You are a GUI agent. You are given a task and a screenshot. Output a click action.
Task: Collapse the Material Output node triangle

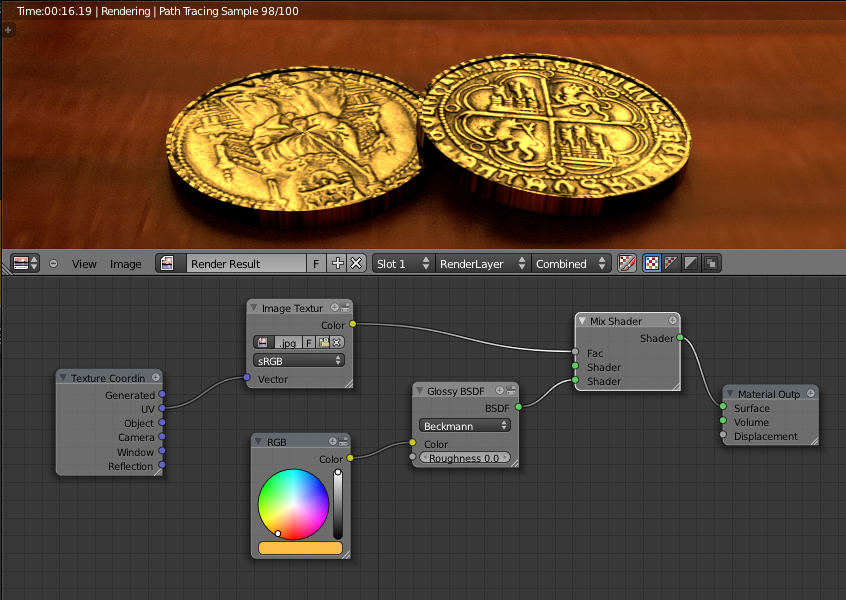730,393
